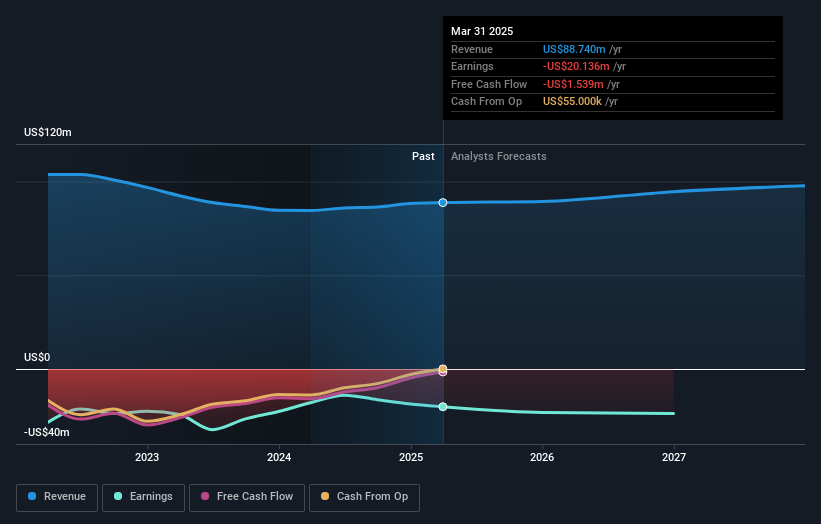Select the 2023 x-axis label
Viewport: 821px width, 524px height.
pos(147,457)
